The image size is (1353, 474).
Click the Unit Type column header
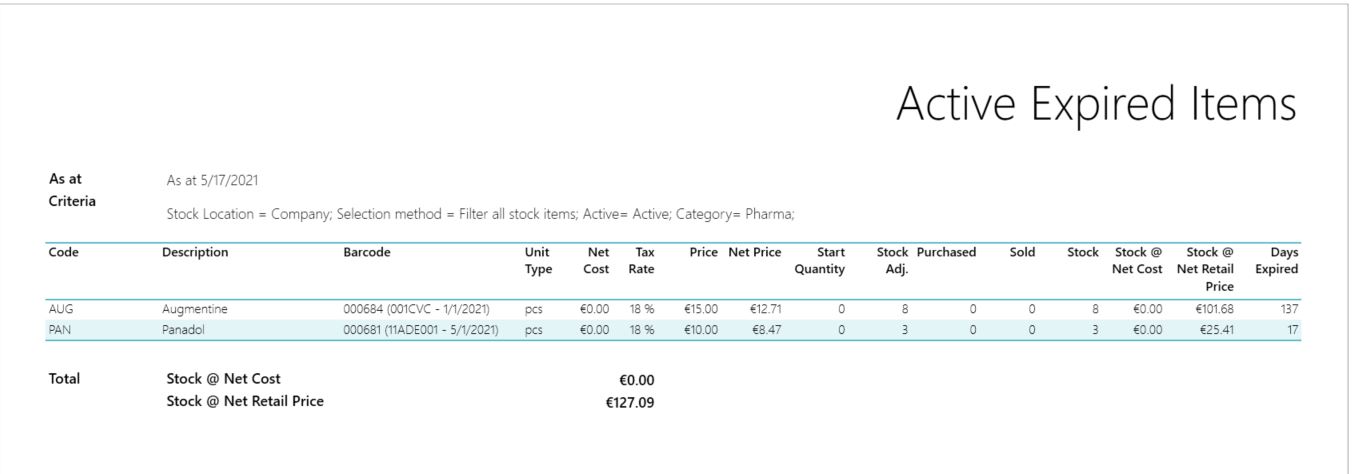tap(538, 261)
